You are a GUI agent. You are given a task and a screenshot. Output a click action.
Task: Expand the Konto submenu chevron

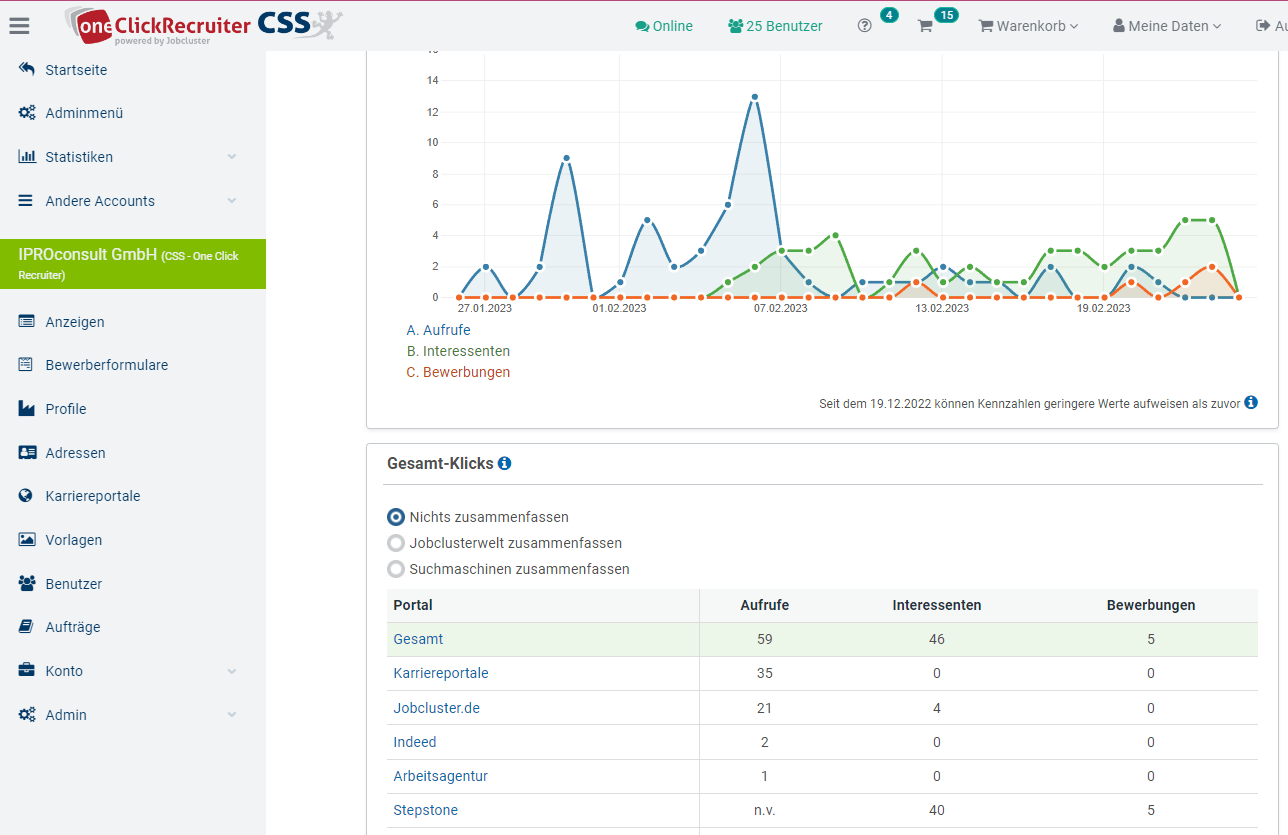(x=232, y=671)
